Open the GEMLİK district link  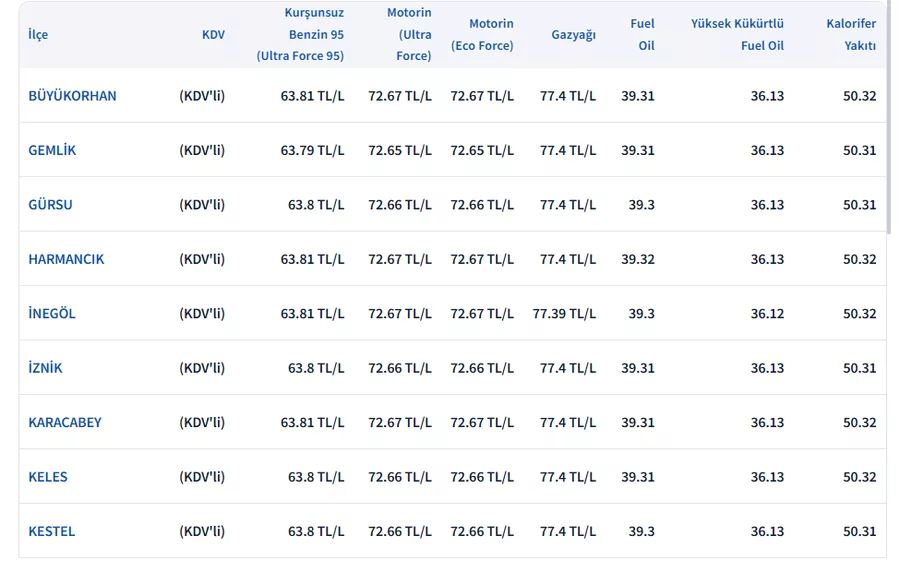(x=52, y=150)
